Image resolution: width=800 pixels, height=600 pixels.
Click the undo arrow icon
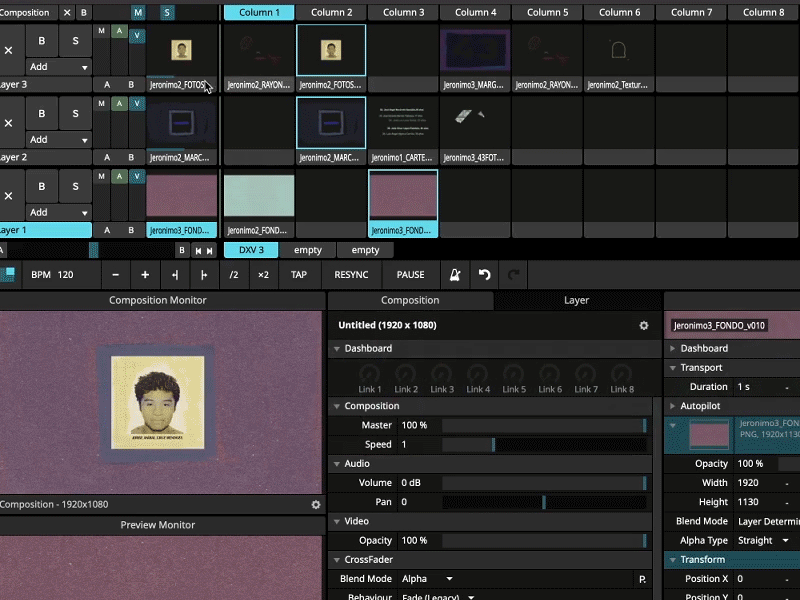(485, 275)
